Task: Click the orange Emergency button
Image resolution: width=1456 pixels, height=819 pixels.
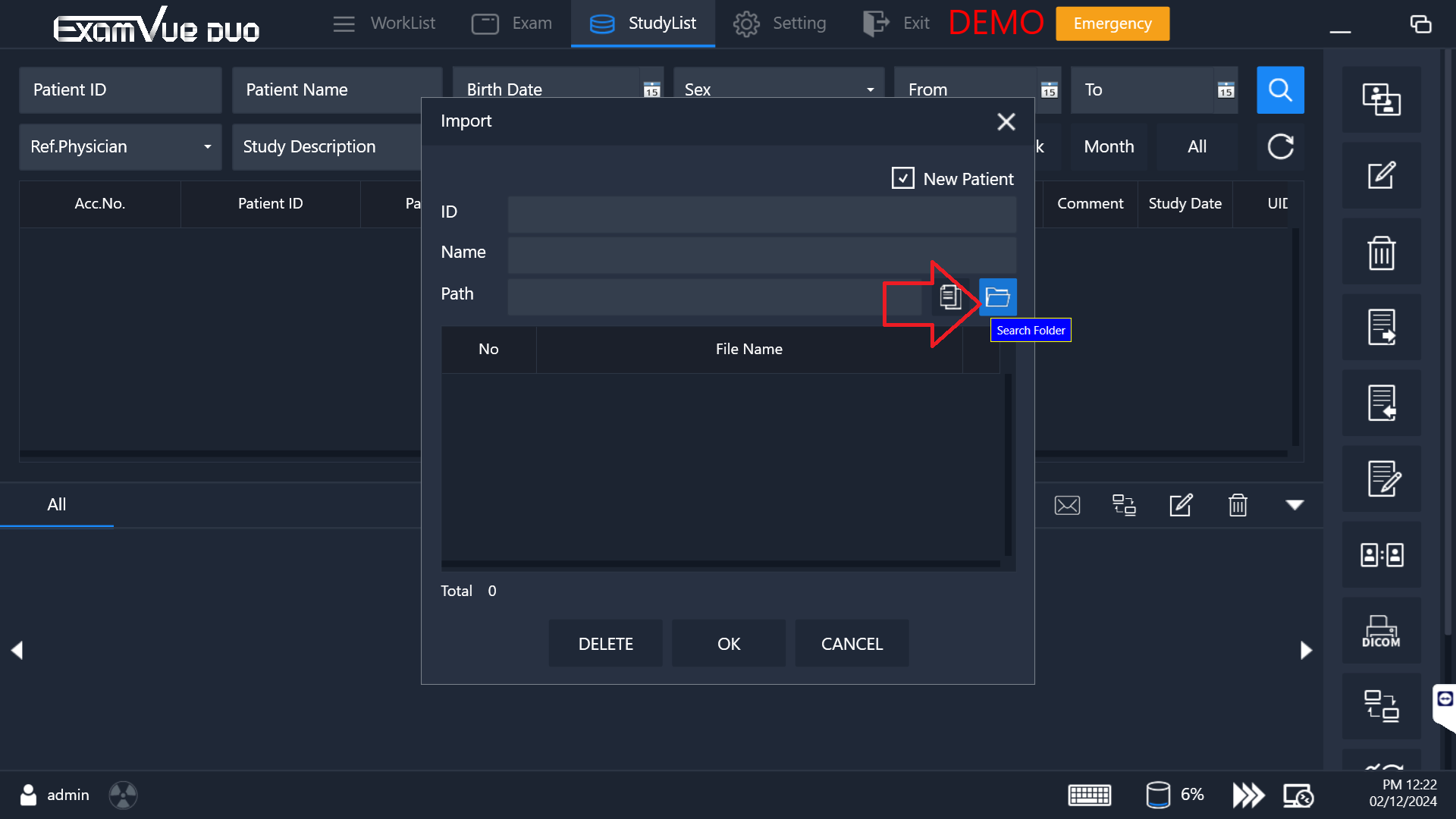Action: (x=1112, y=24)
